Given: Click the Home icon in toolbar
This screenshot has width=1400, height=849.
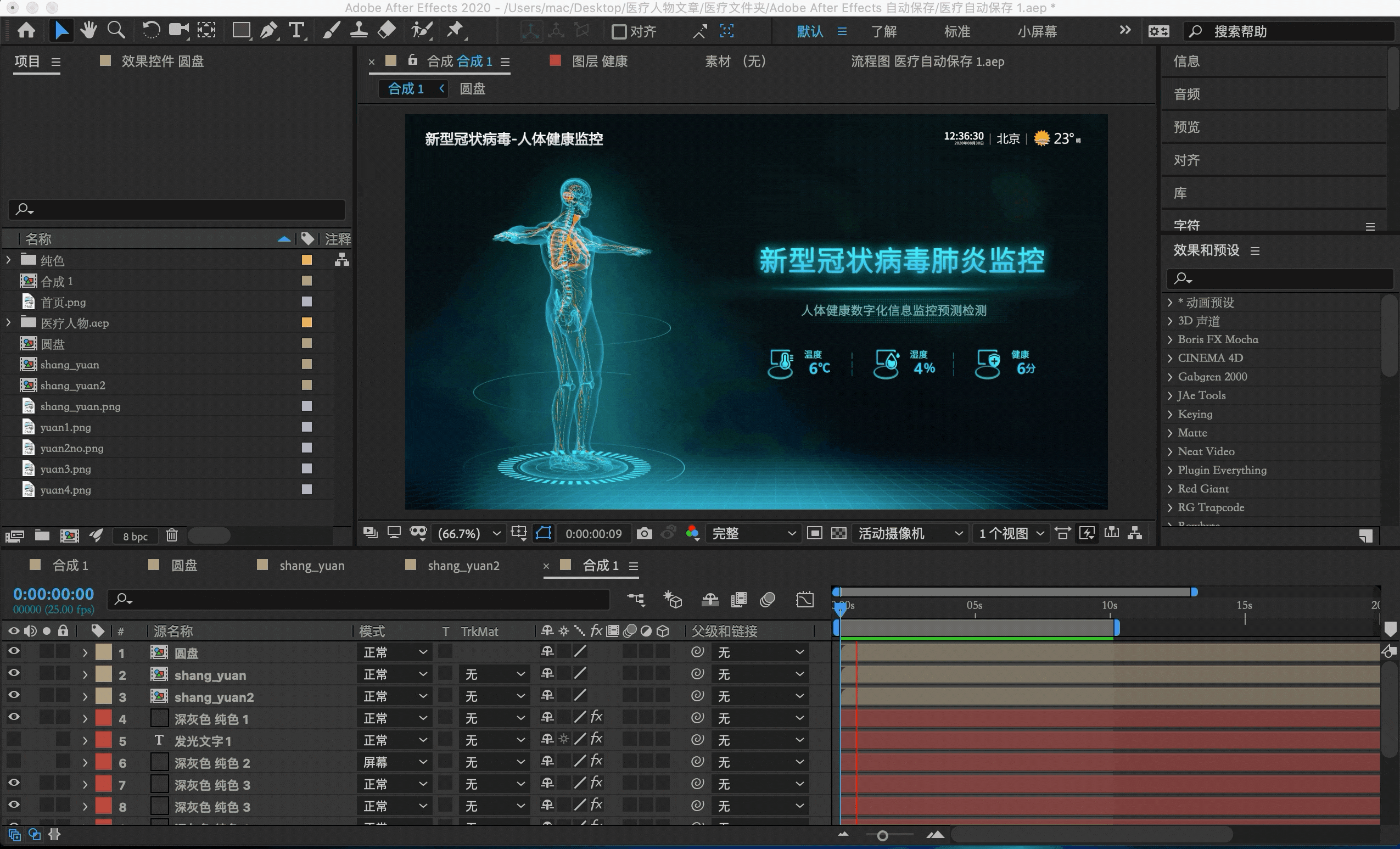Looking at the screenshot, I should tap(26, 30).
